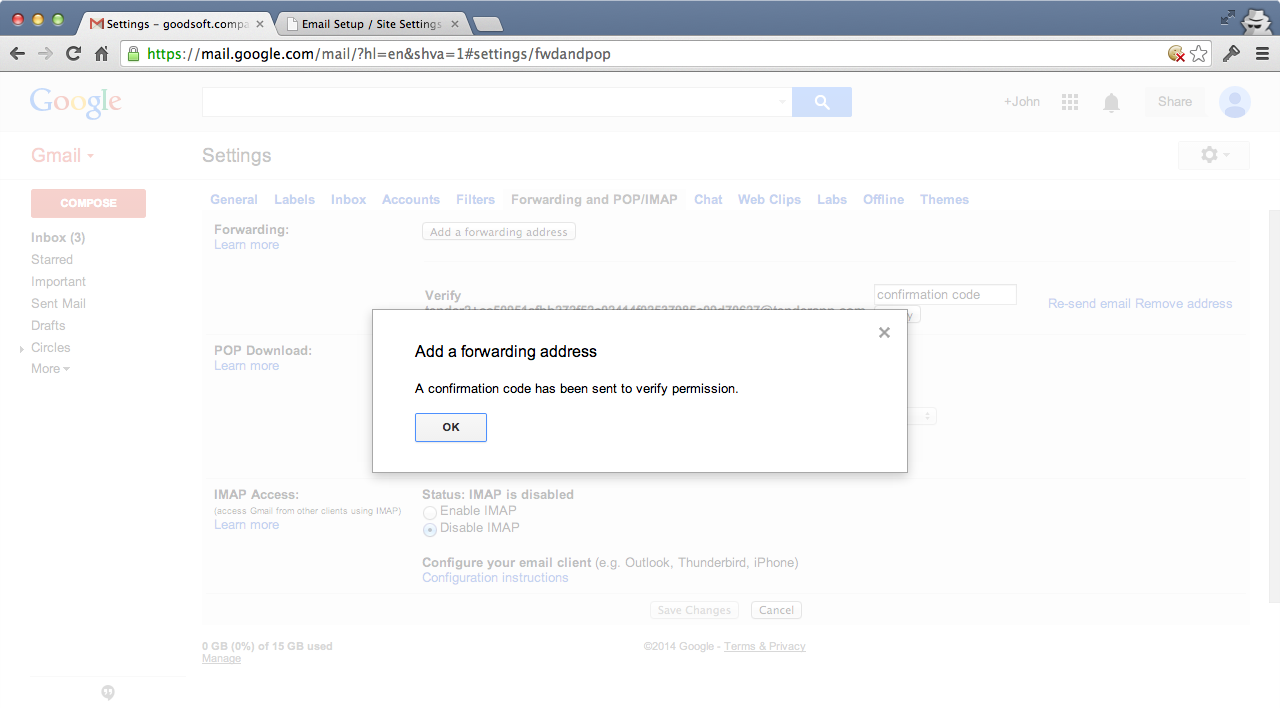Click Re-send email link

click(x=1089, y=303)
